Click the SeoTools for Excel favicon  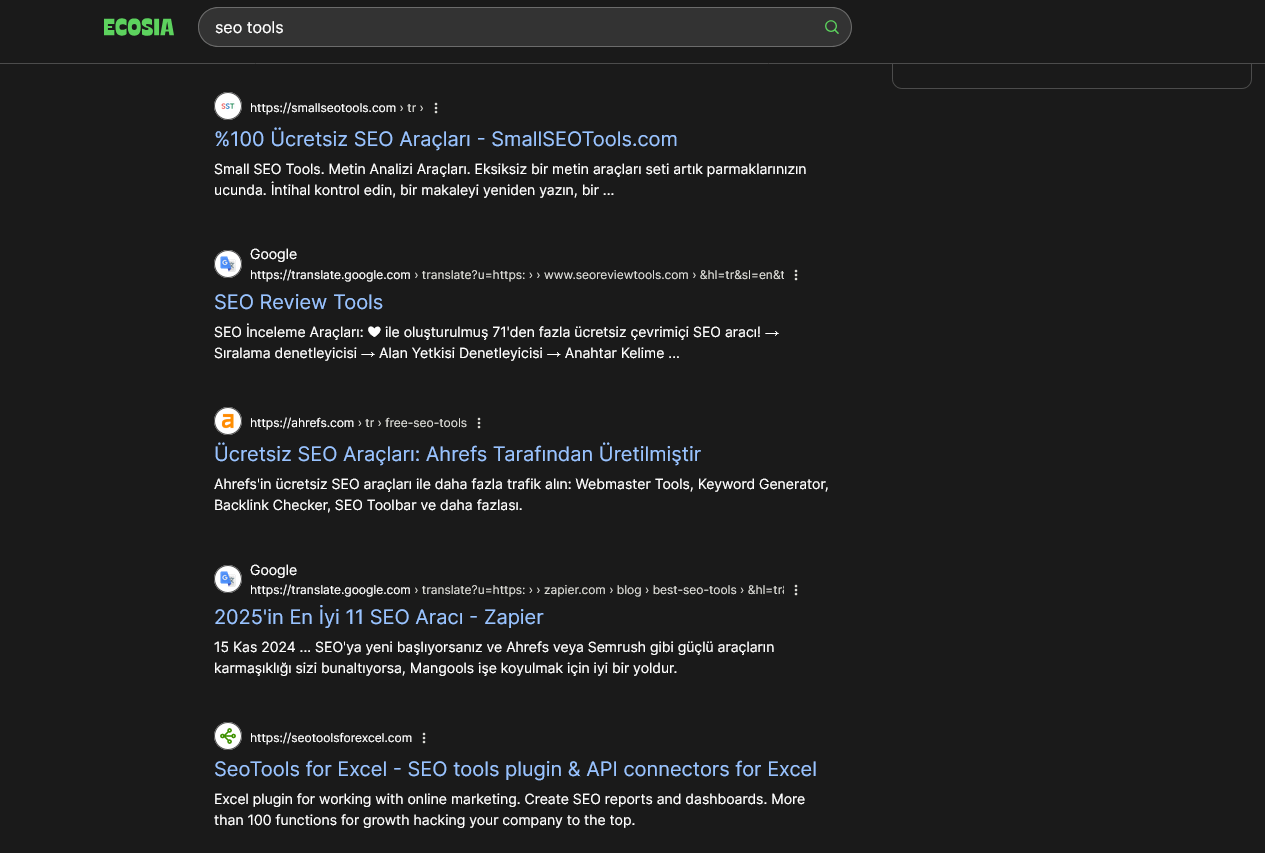(x=228, y=737)
